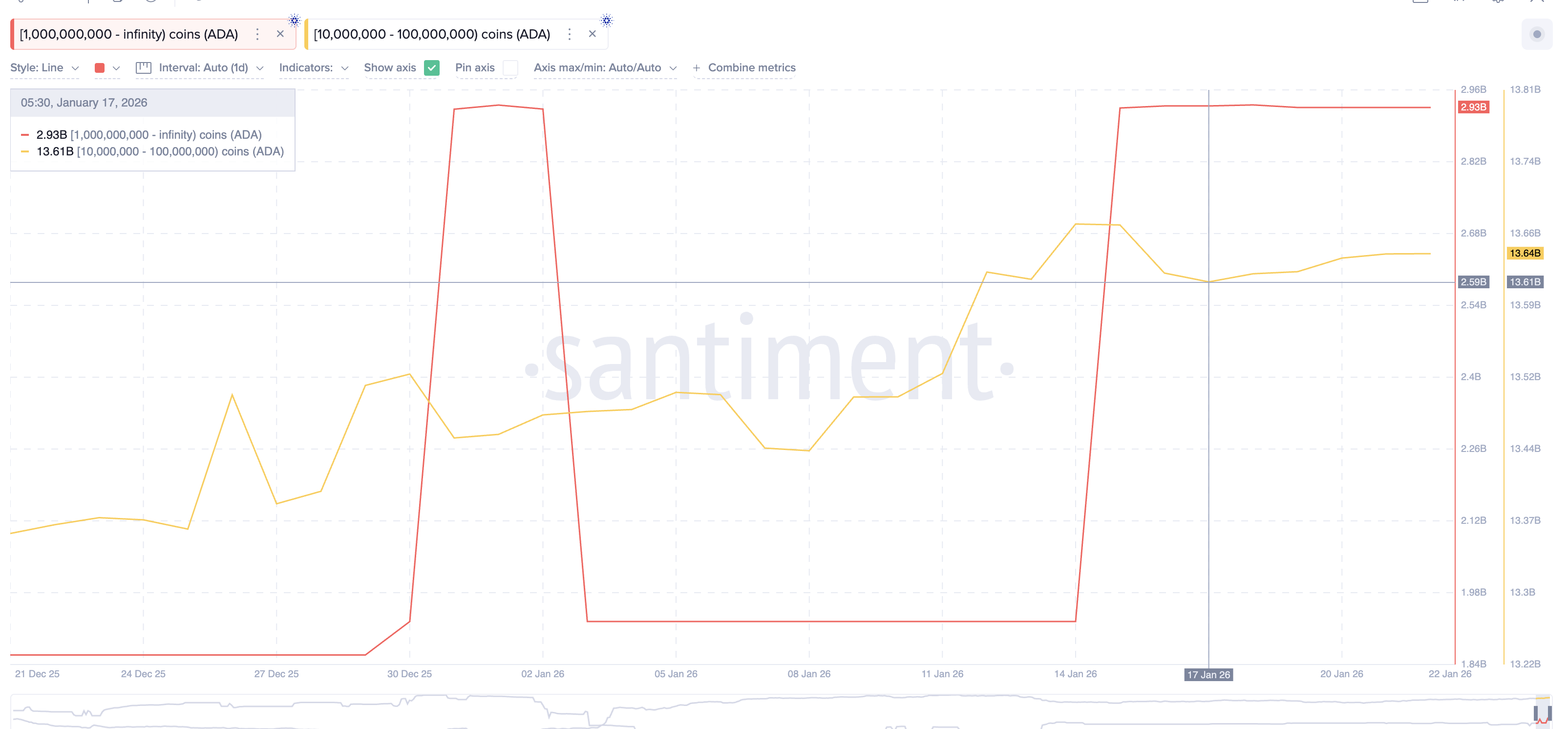
Task: Click Cardano logo on red metric tab
Action: [x=295, y=21]
